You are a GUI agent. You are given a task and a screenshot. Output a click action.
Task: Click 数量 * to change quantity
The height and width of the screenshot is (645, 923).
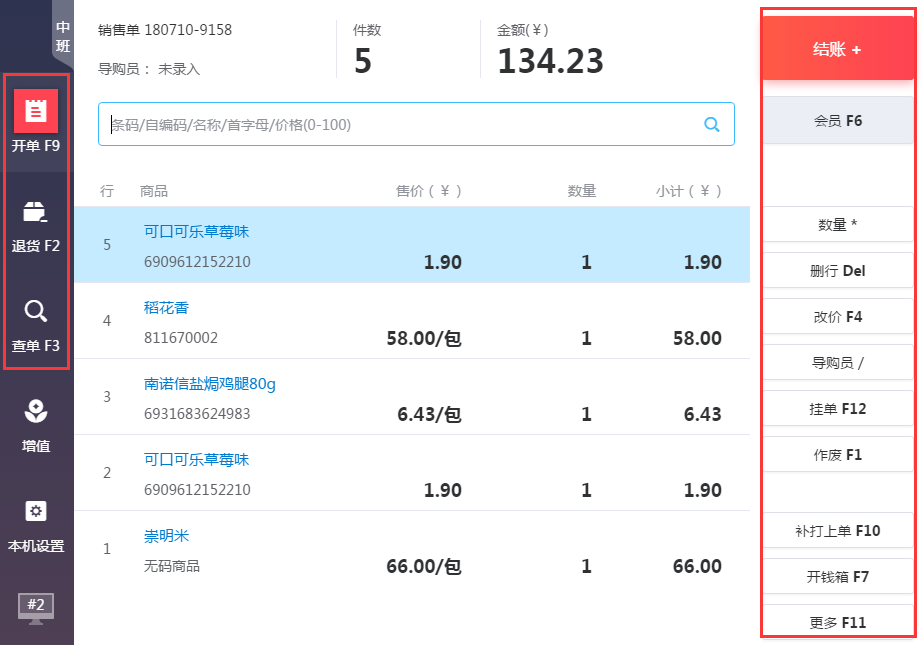click(838, 225)
